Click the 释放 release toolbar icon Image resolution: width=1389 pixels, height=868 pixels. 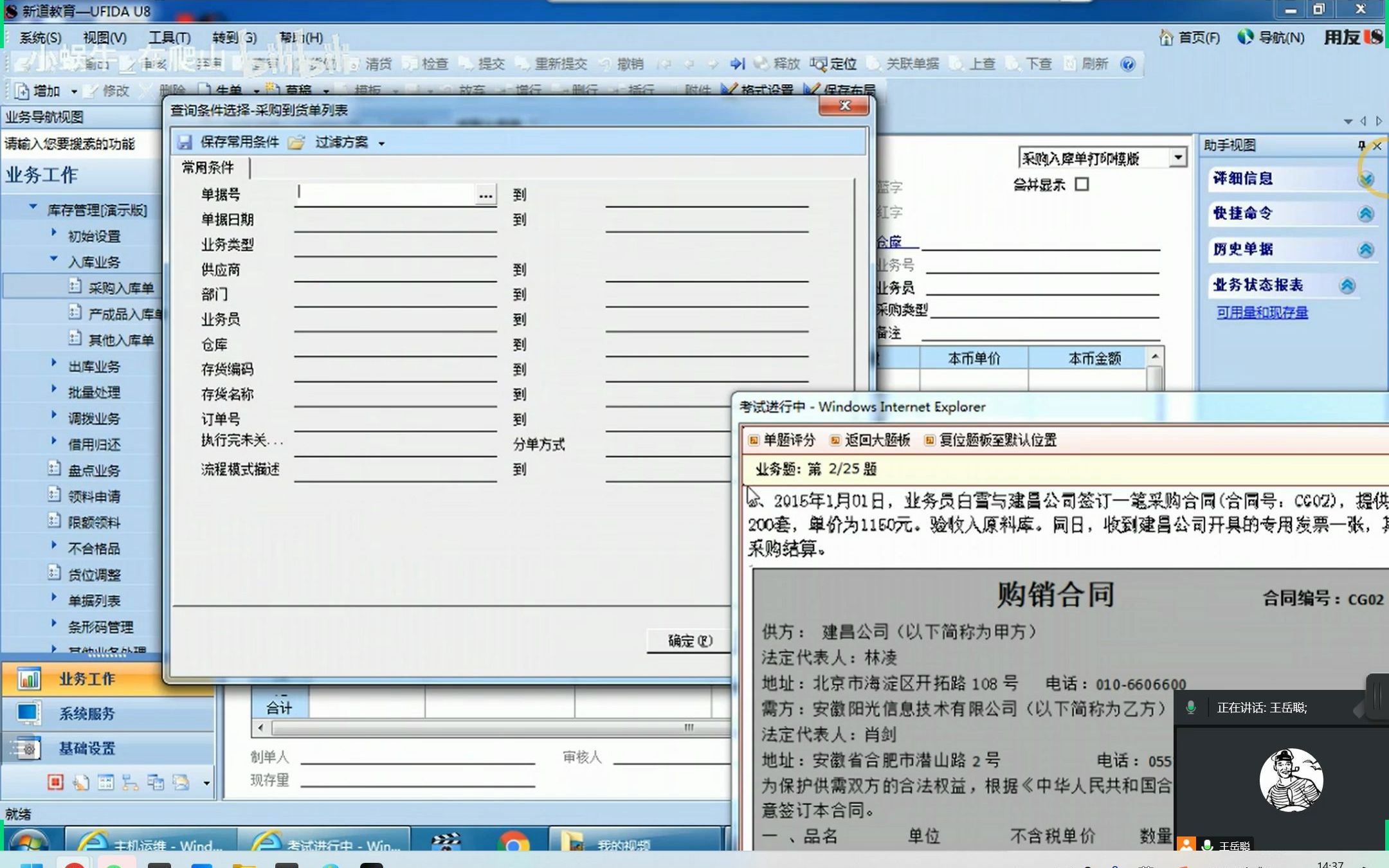pos(761,64)
